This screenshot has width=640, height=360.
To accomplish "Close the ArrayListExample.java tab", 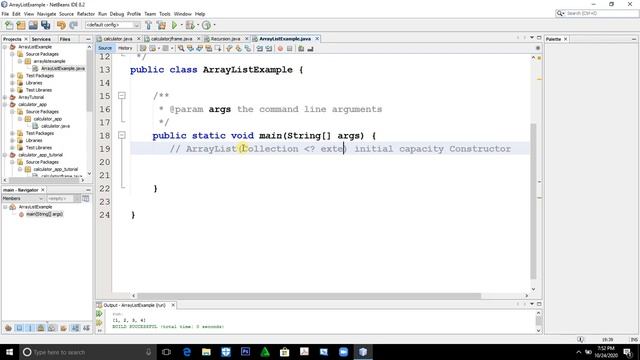I will click(317, 39).
